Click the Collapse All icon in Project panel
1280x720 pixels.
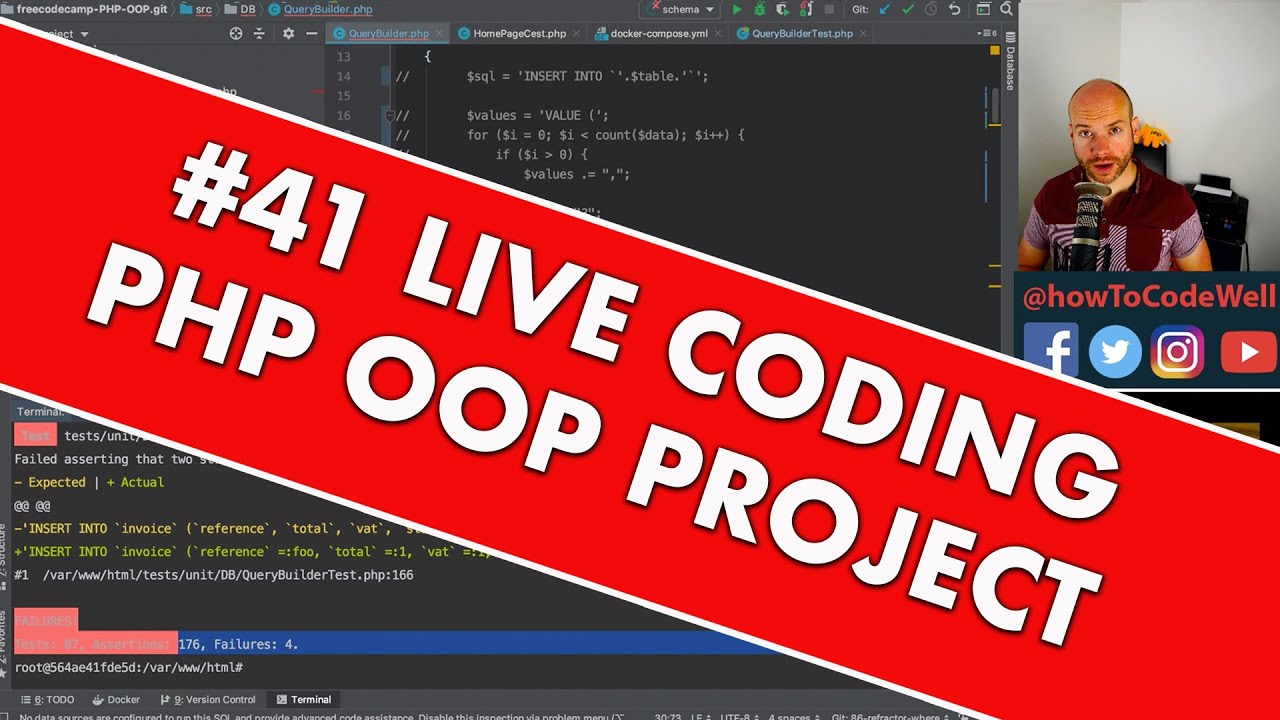point(260,33)
